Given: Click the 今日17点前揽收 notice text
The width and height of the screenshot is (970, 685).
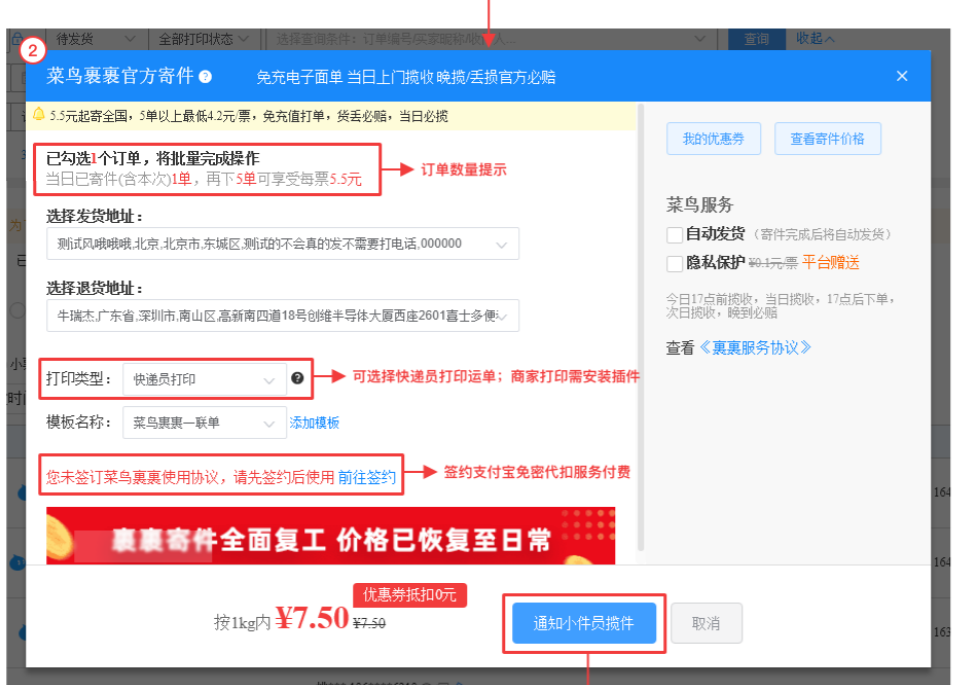Looking at the screenshot, I should pyautogui.click(x=781, y=306).
